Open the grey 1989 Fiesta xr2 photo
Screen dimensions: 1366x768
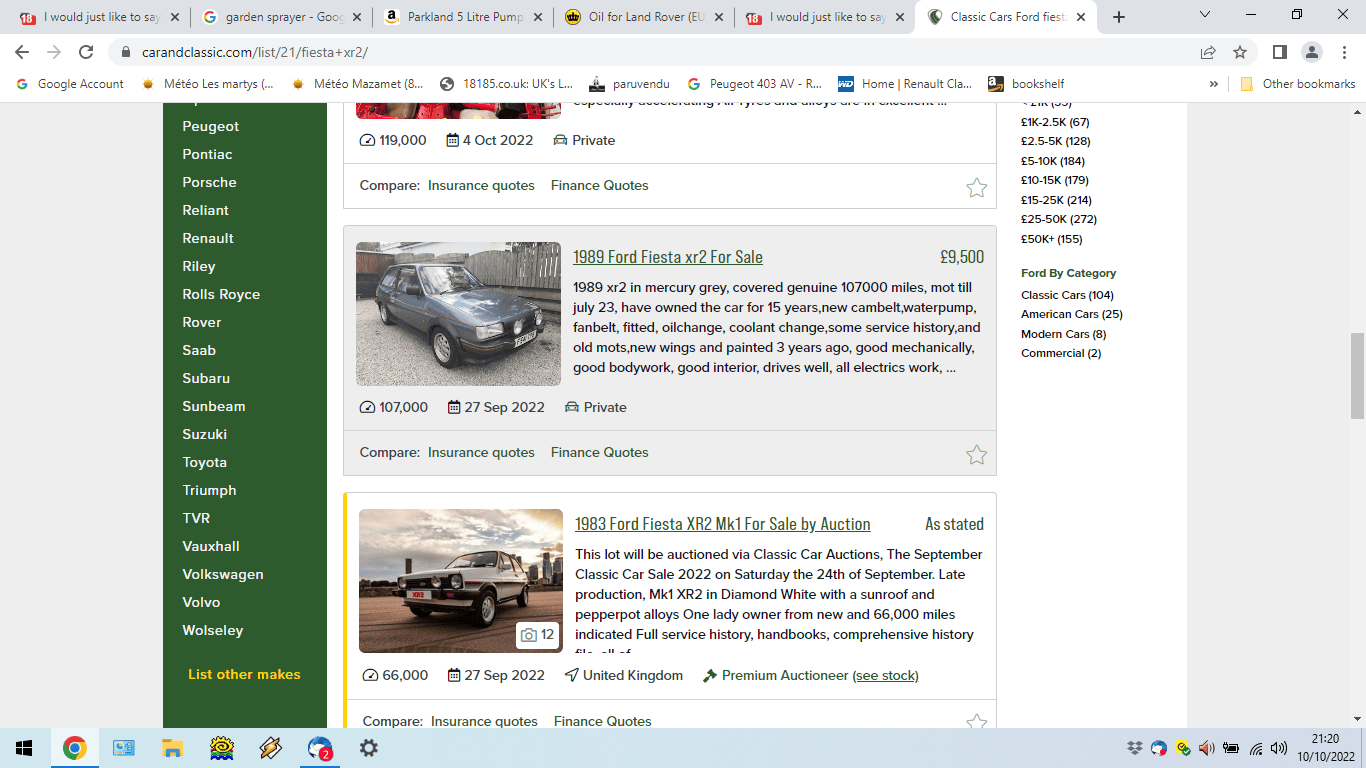[x=458, y=314]
